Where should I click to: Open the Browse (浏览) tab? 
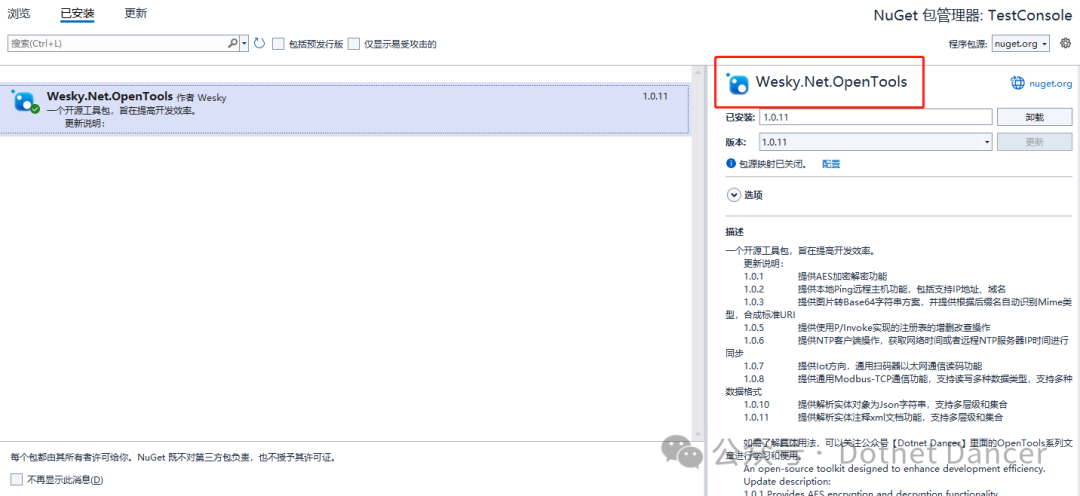[19, 13]
